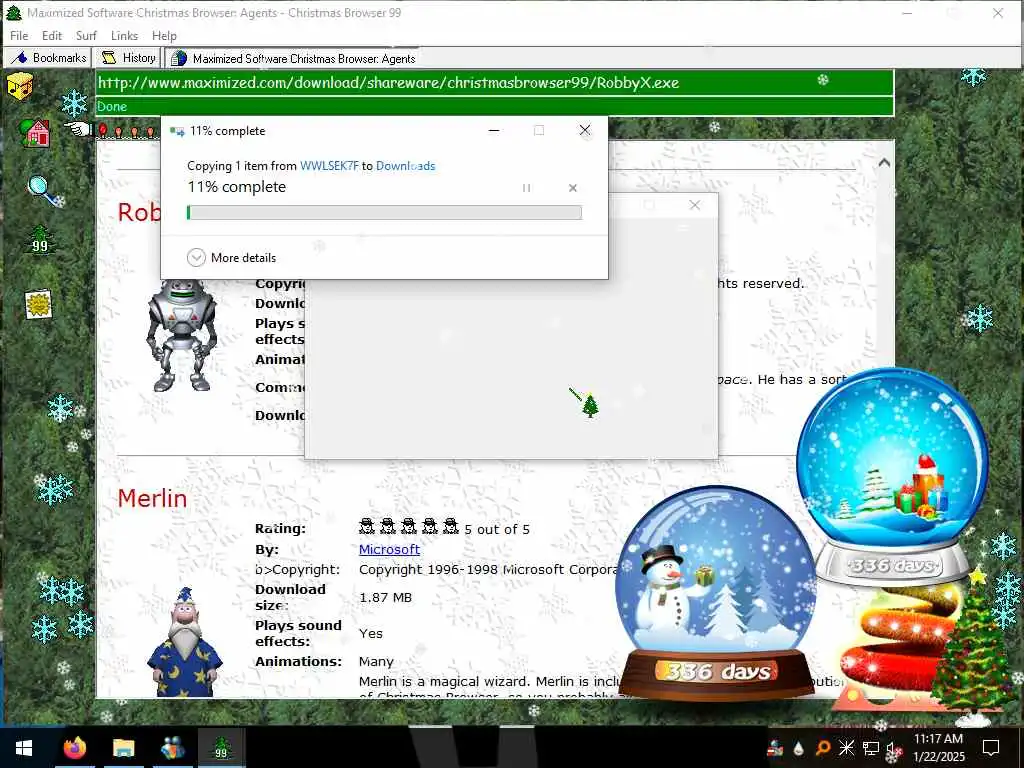Switch to the Bookmarks tab

click(48, 58)
